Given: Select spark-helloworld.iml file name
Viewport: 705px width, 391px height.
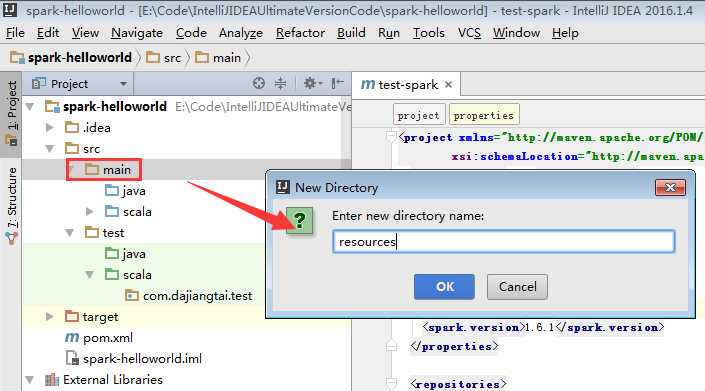Looking at the screenshot, I should tap(142, 359).
